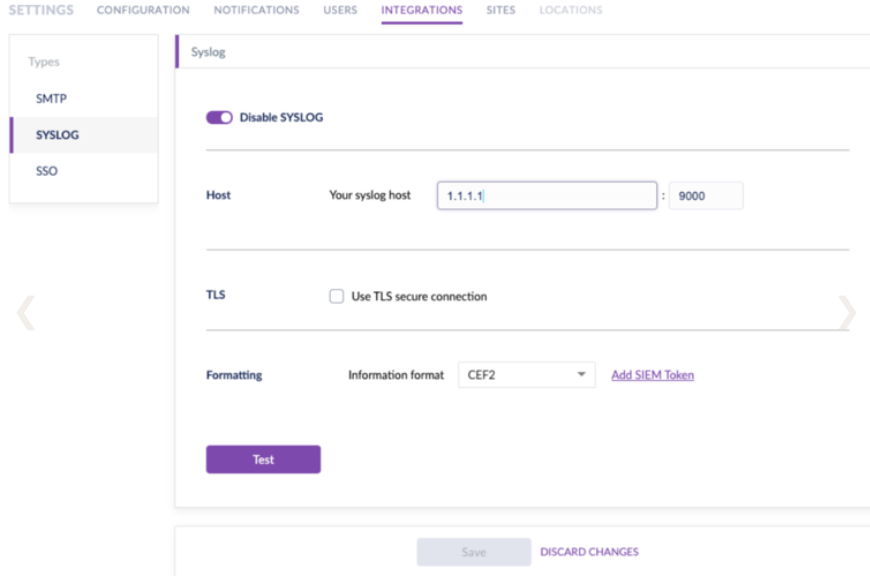
Task: Open the Configuration tab
Action: coord(143,10)
